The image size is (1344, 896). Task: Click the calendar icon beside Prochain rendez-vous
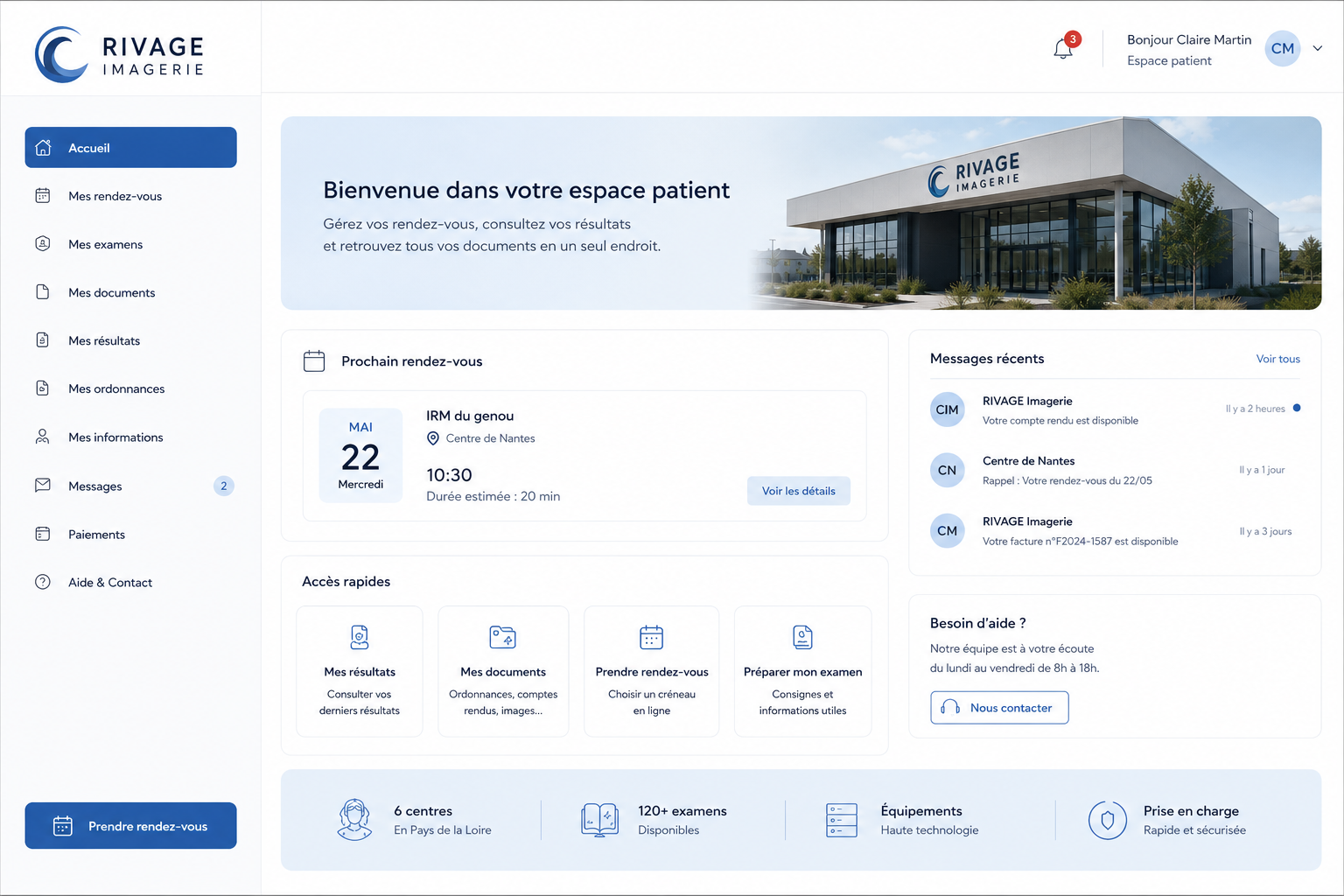(x=314, y=360)
